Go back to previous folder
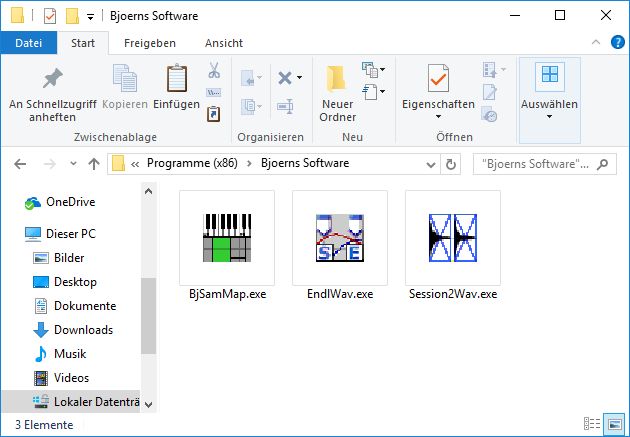This screenshot has height=437, width=630. point(20,164)
